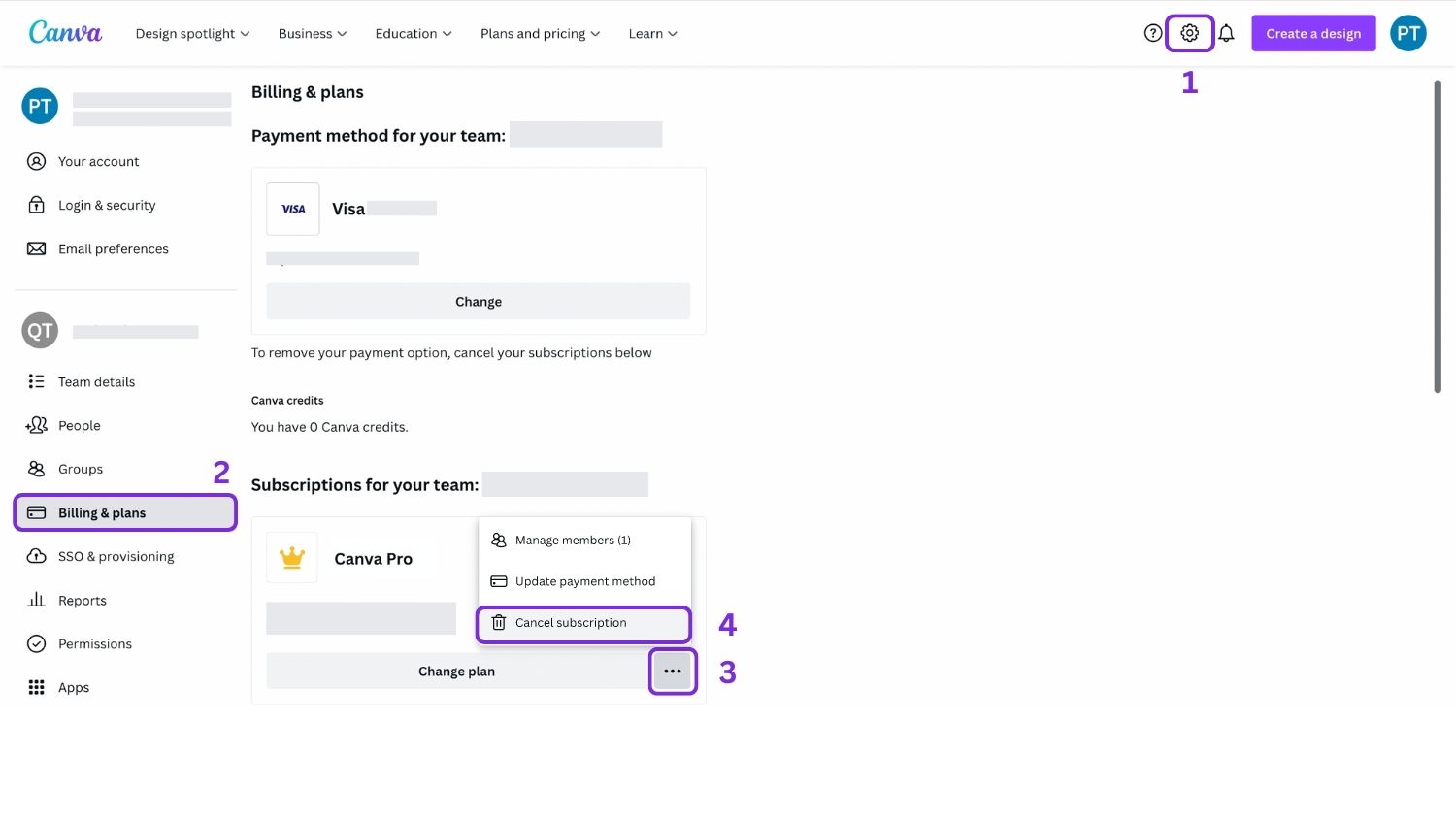Click the PT avatar in the sidebar
The image size is (1456, 819).
pos(40,106)
